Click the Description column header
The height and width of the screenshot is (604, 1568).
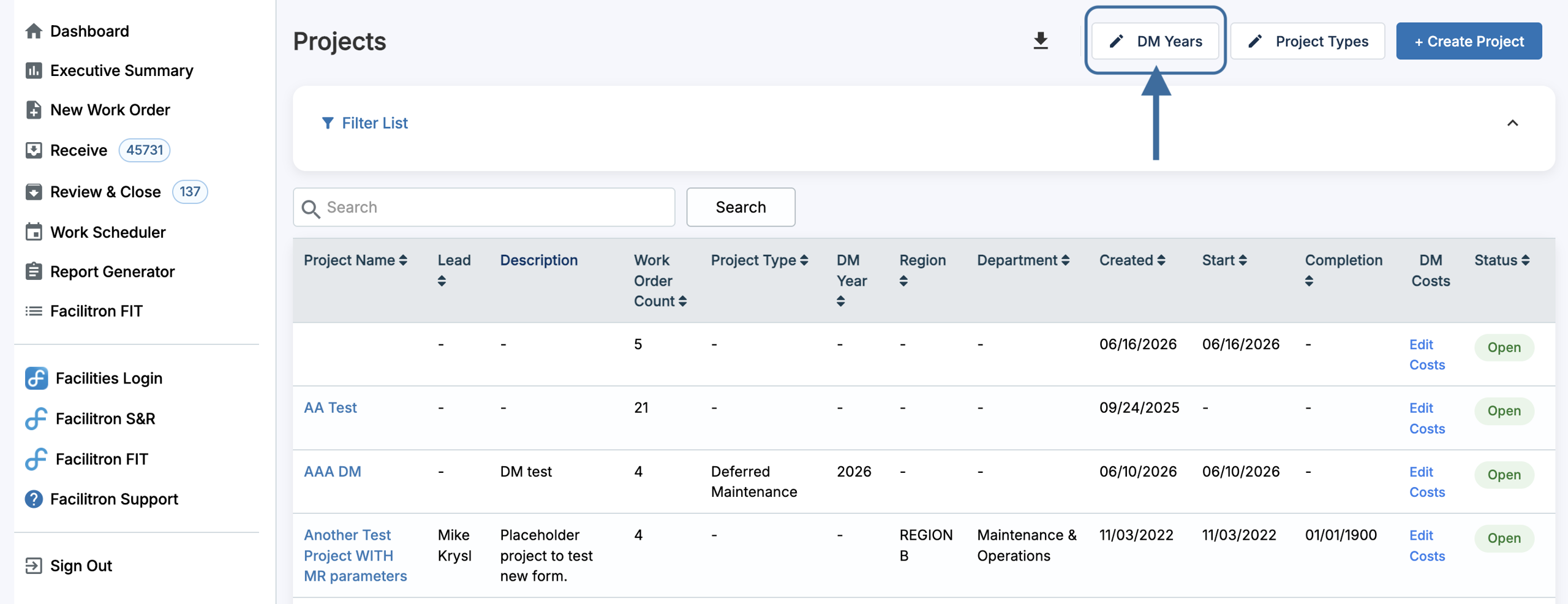539,260
